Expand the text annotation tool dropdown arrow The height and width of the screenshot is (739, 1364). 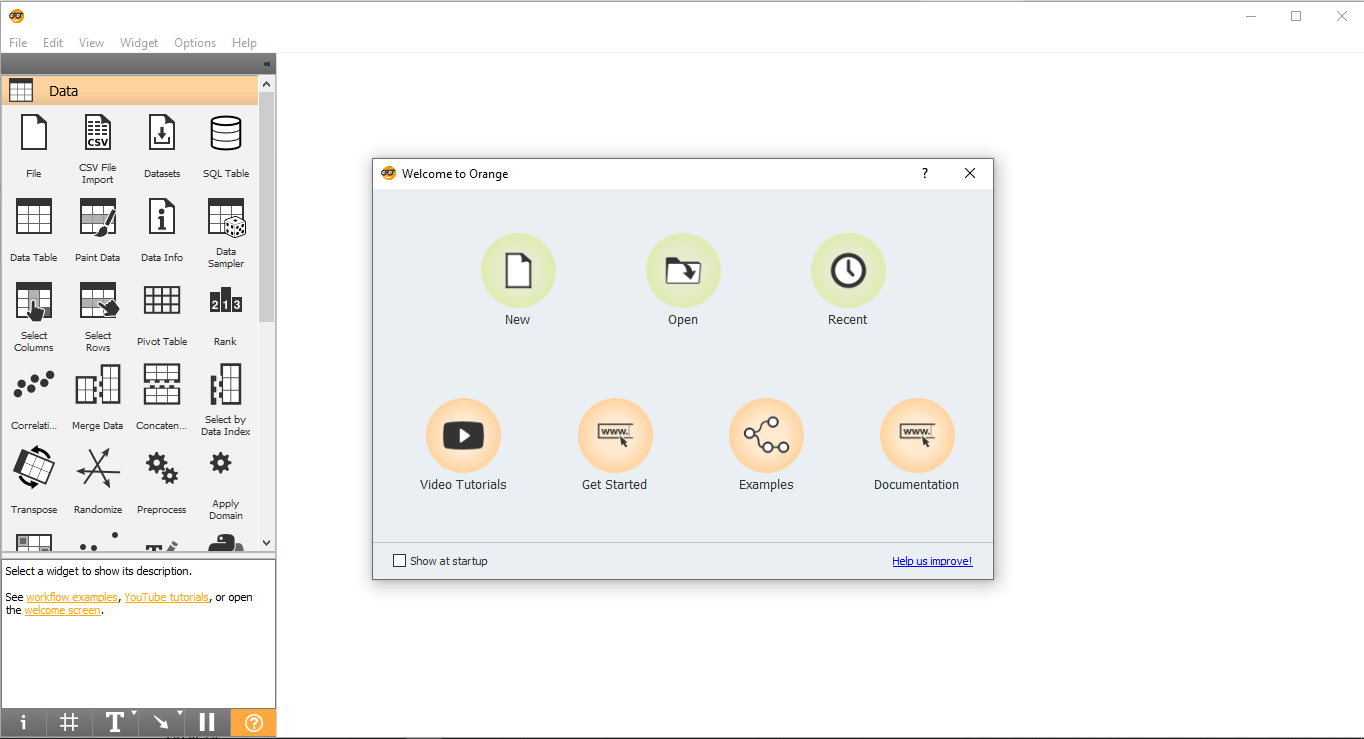tap(134, 713)
